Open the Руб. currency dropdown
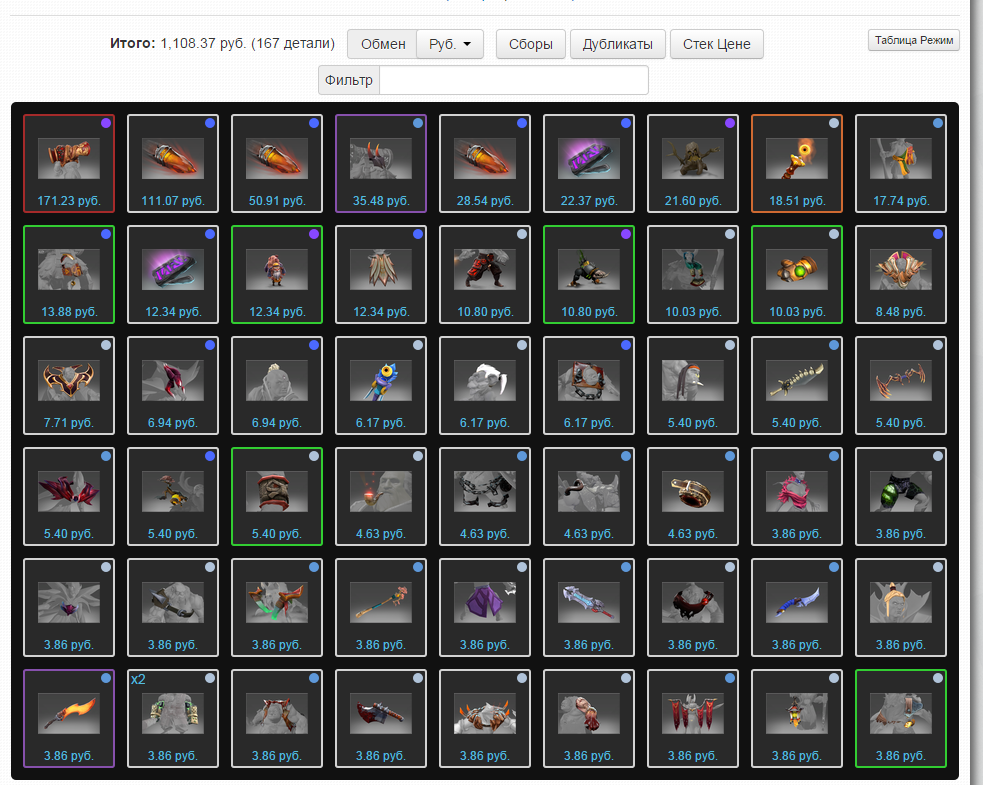 point(450,44)
